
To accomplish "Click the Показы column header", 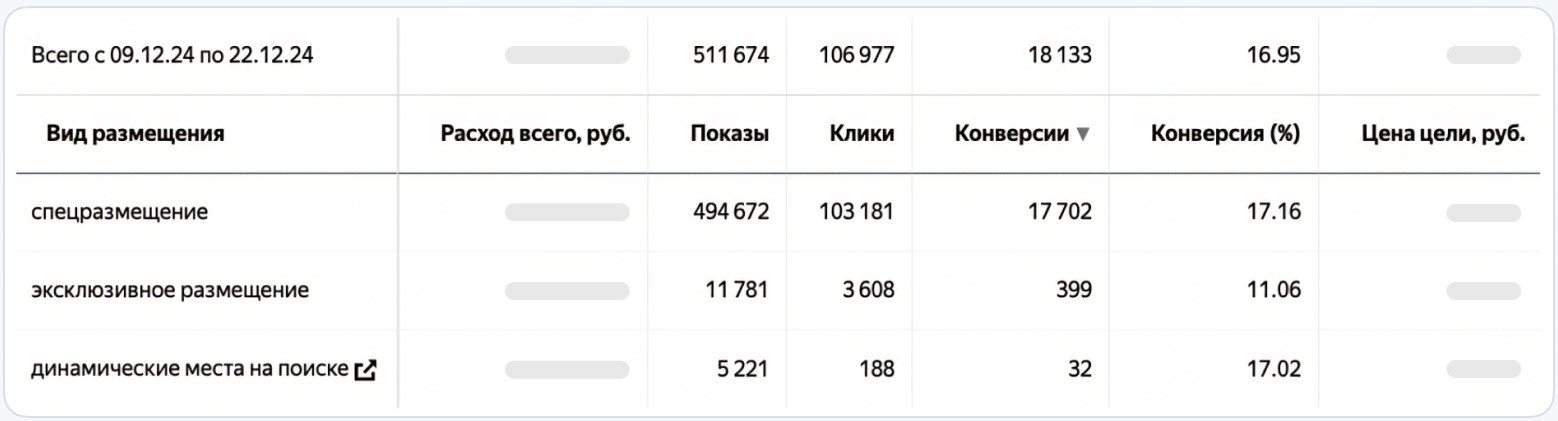I will [729, 134].
